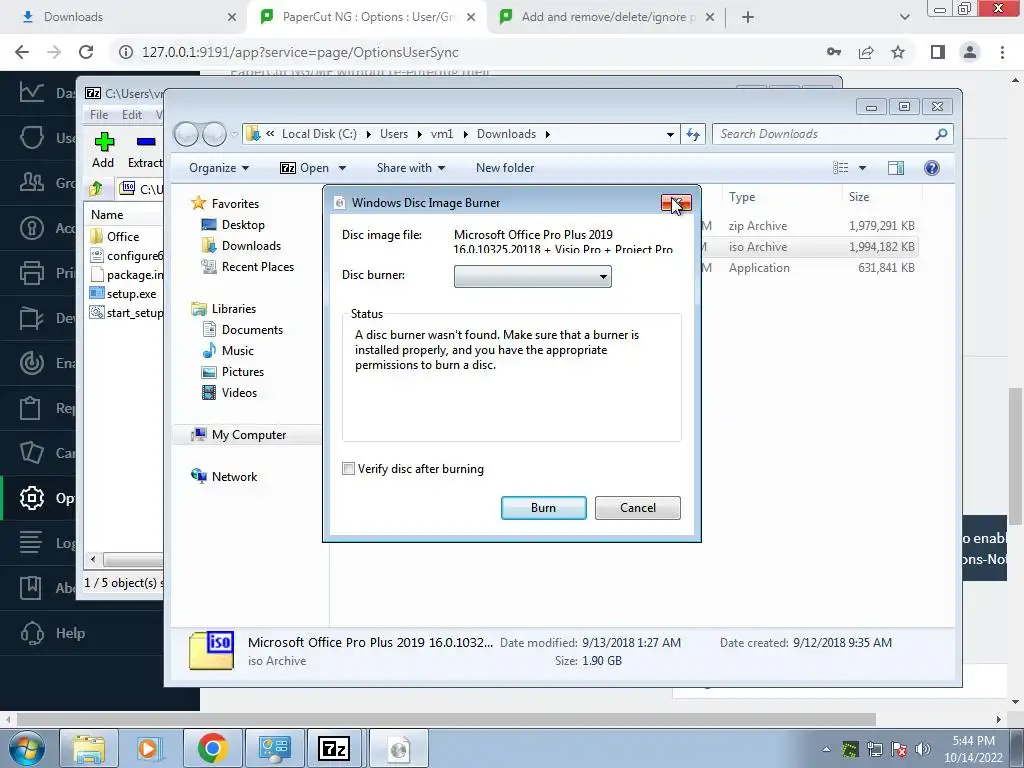
Task: Open Windows Start menu
Action: tap(27, 748)
